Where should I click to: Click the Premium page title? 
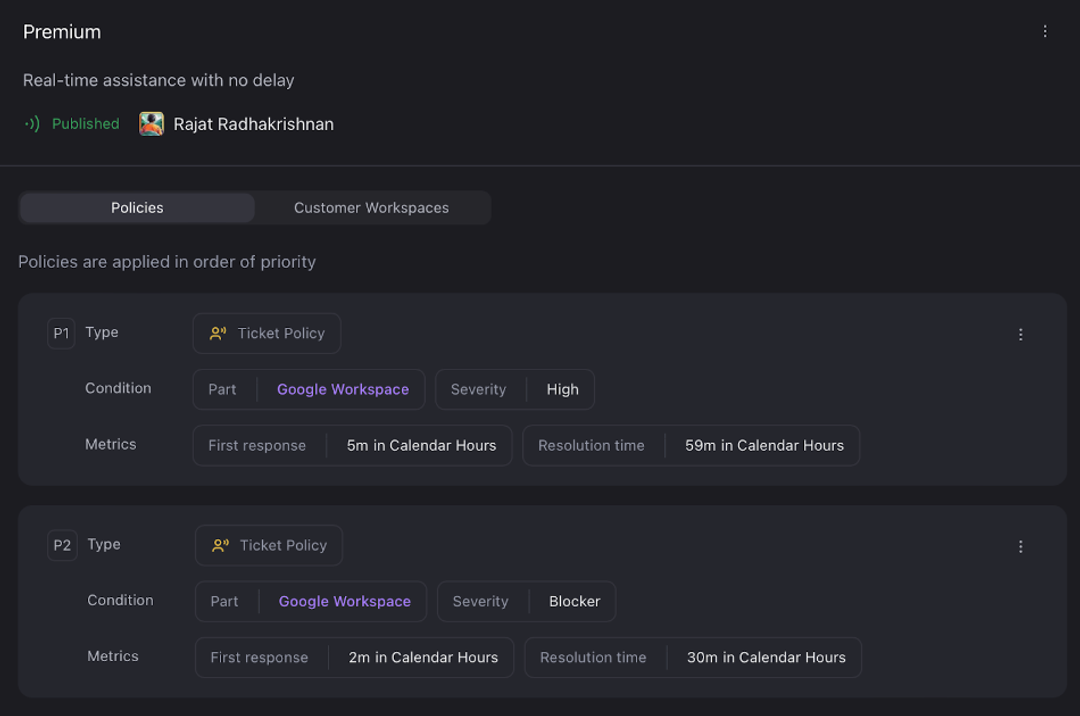coord(61,31)
